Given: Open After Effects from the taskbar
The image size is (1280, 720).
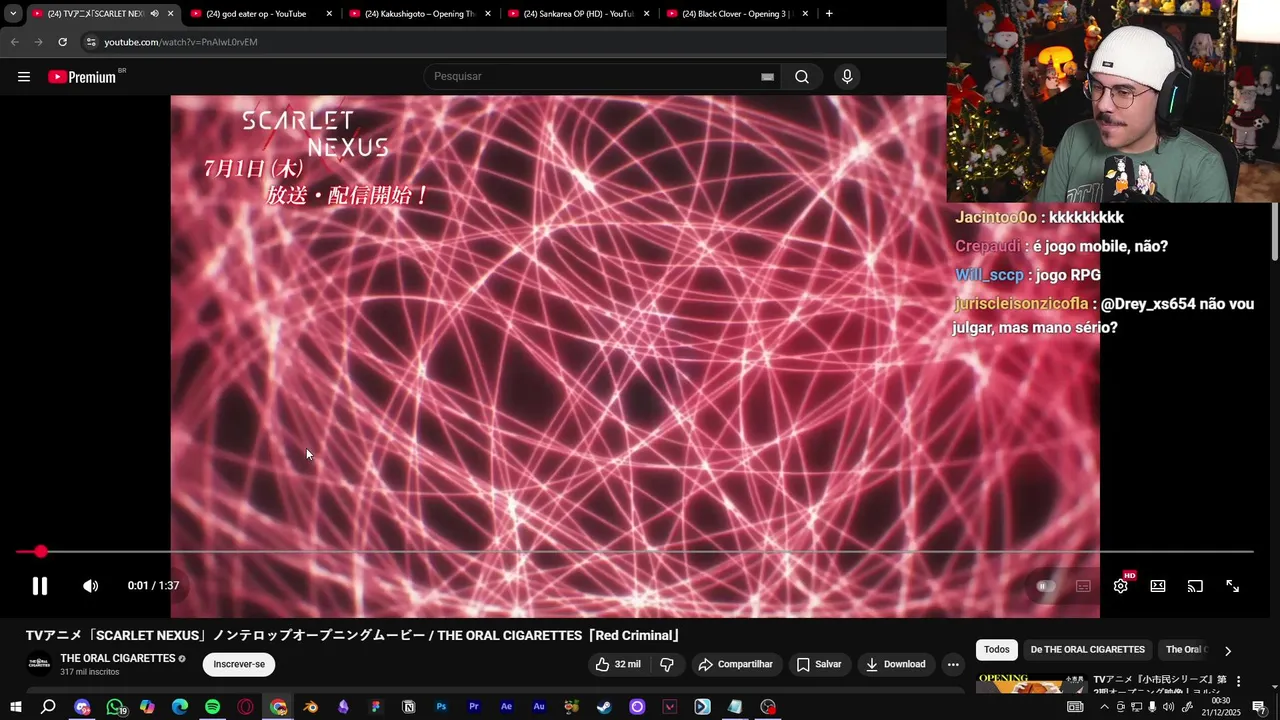Looking at the screenshot, I should (506, 707).
